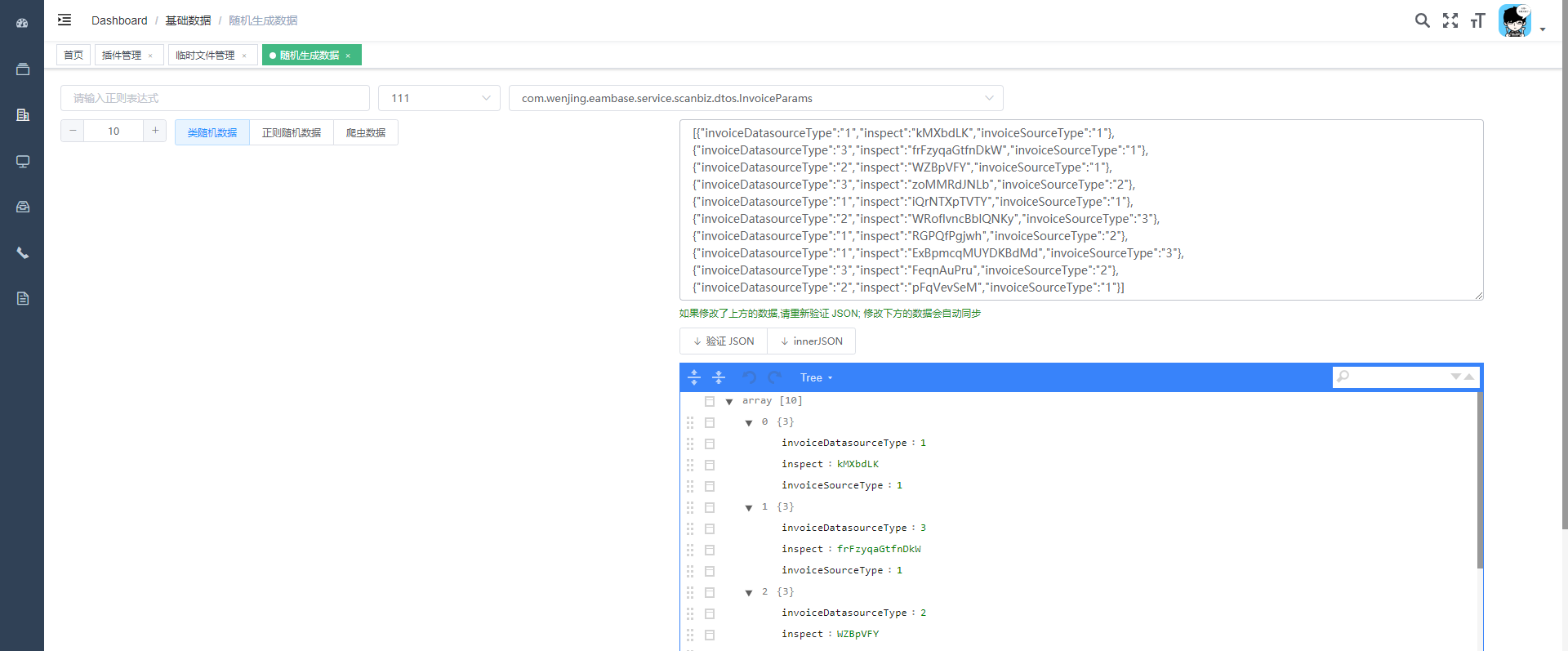Grab the textarea resize corner handle
This screenshot has height=651, width=1568.
click(x=1478, y=295)
